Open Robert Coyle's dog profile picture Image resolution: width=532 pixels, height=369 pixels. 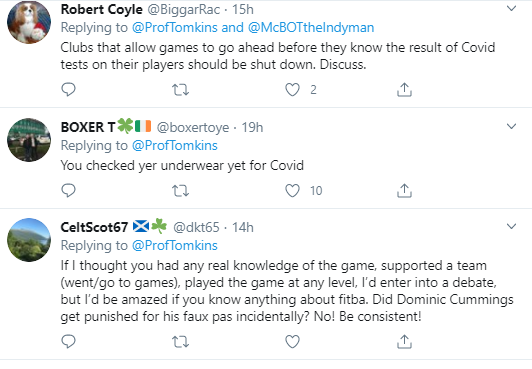[x=29, y=22]
